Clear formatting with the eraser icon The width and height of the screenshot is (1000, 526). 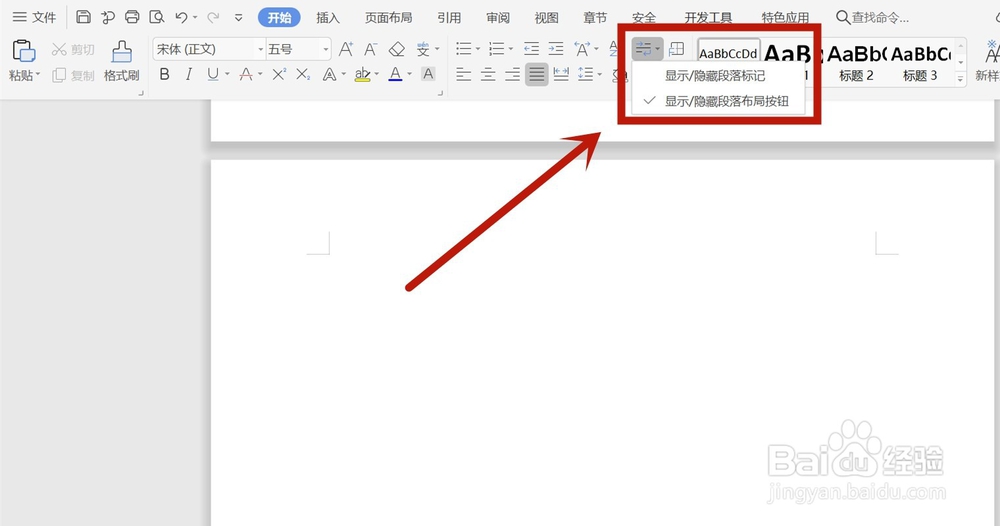[x=397, y=49]
